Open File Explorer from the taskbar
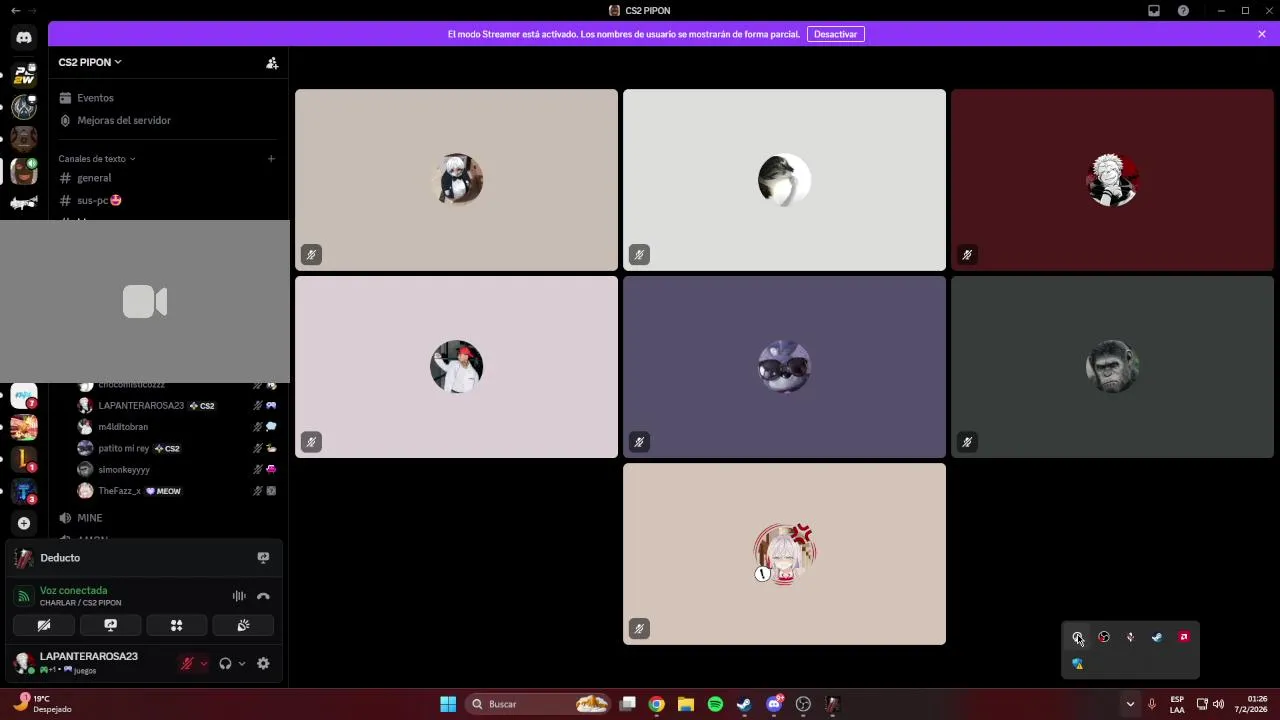 (x=686, y=704)
